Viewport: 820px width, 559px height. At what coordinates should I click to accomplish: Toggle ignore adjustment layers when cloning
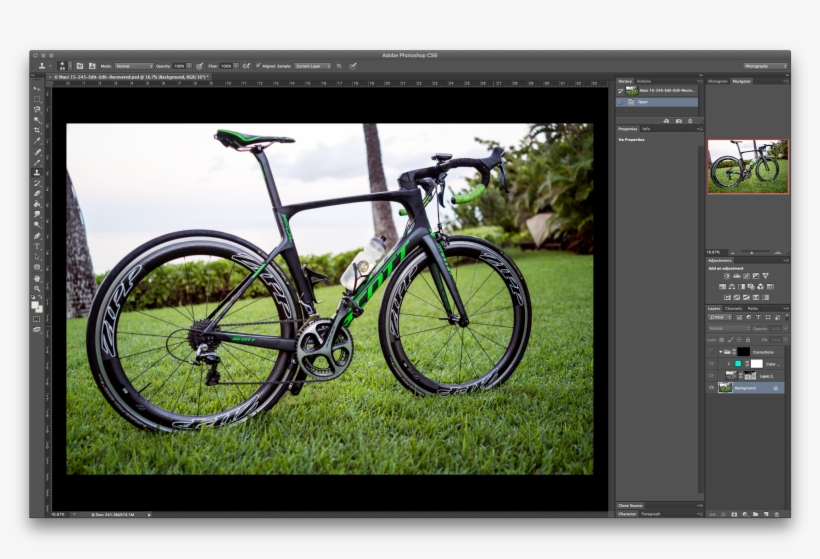(339, 66)
